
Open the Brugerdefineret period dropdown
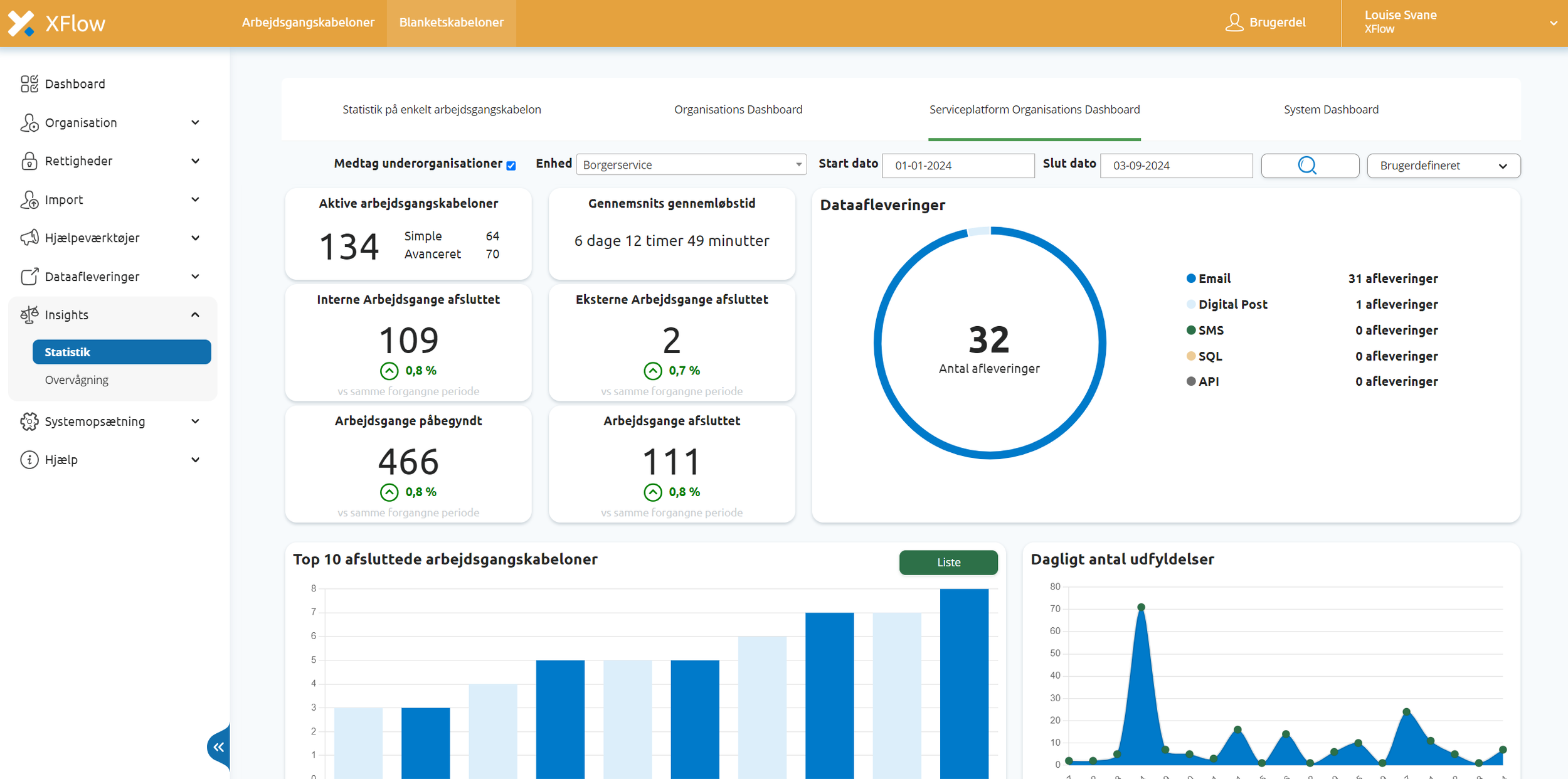tap(1443, 166)
